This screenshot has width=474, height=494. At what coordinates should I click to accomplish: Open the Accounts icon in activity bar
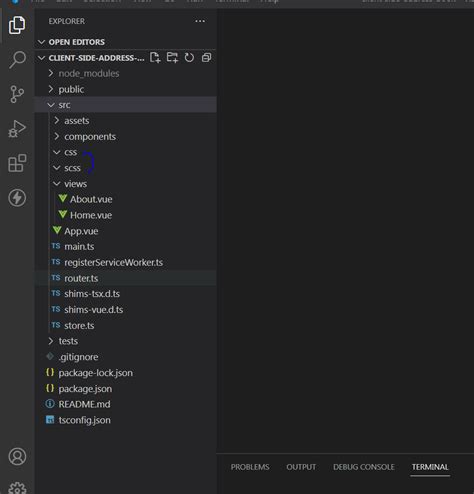tap(17, 456)
